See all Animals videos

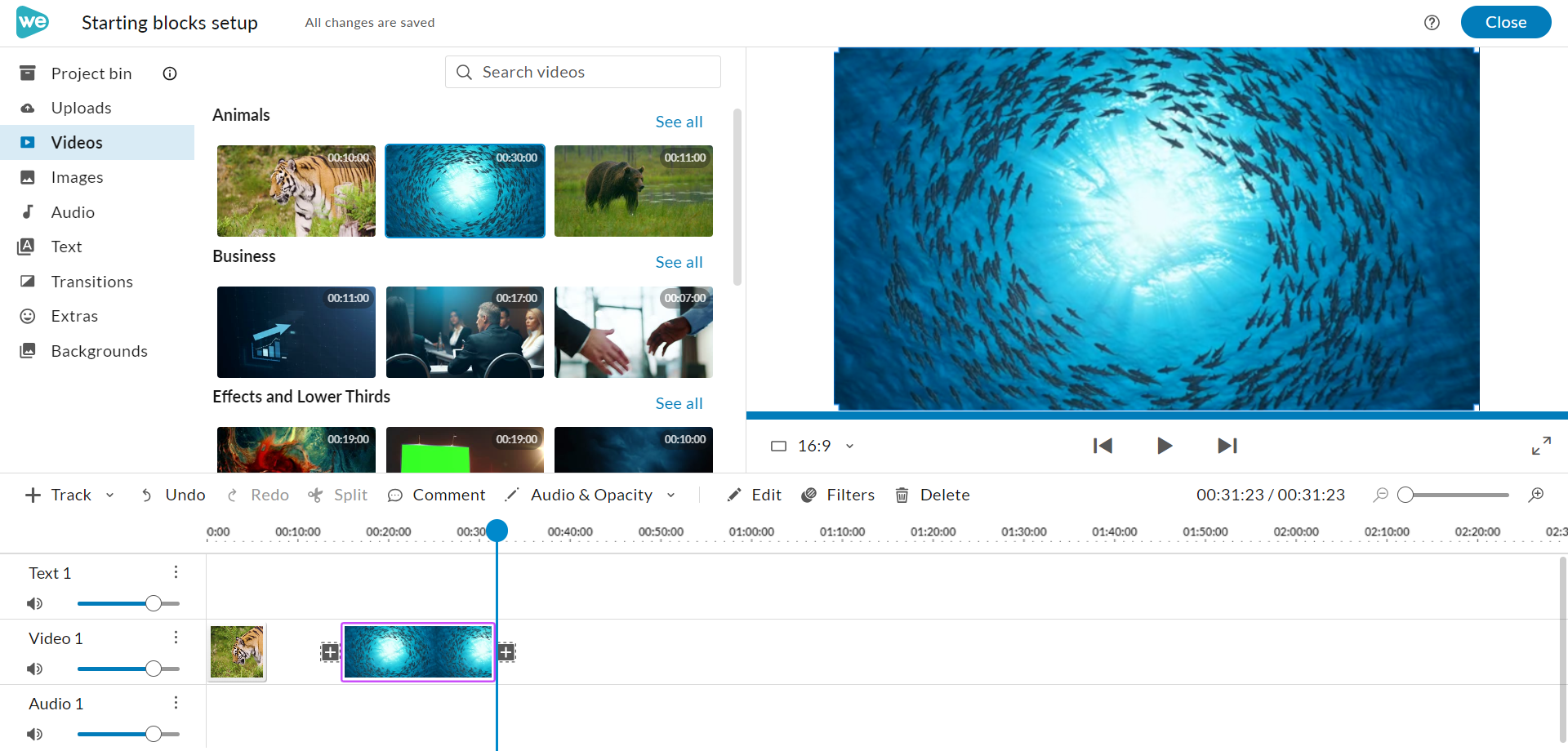click(679, 121)
